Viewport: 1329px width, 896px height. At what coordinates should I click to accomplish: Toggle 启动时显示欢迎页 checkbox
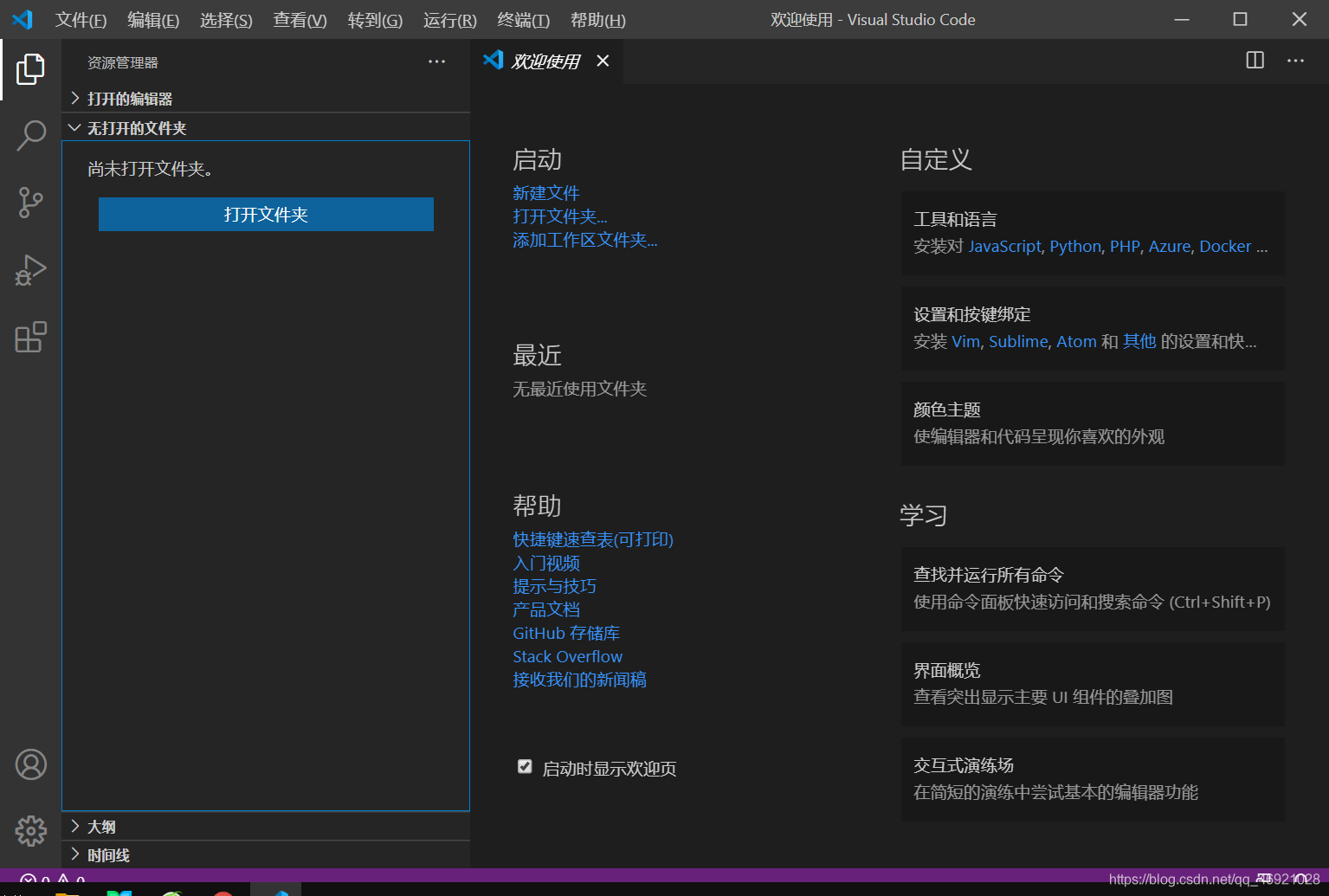pyautogui.click(x=525, y=766)
